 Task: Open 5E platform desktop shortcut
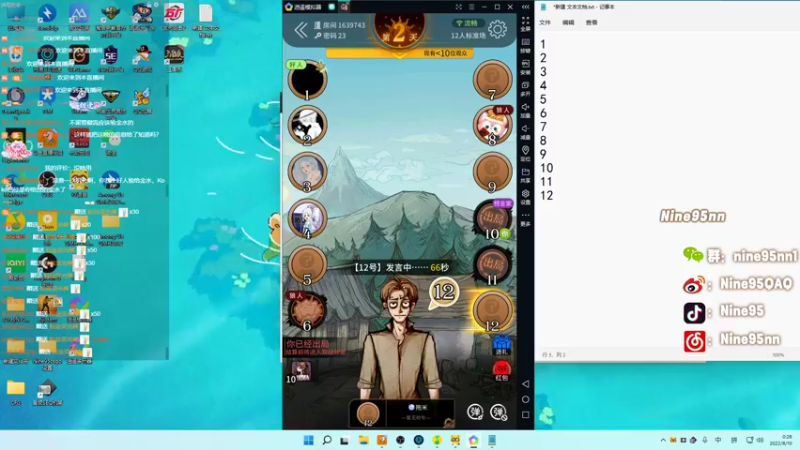111,57
